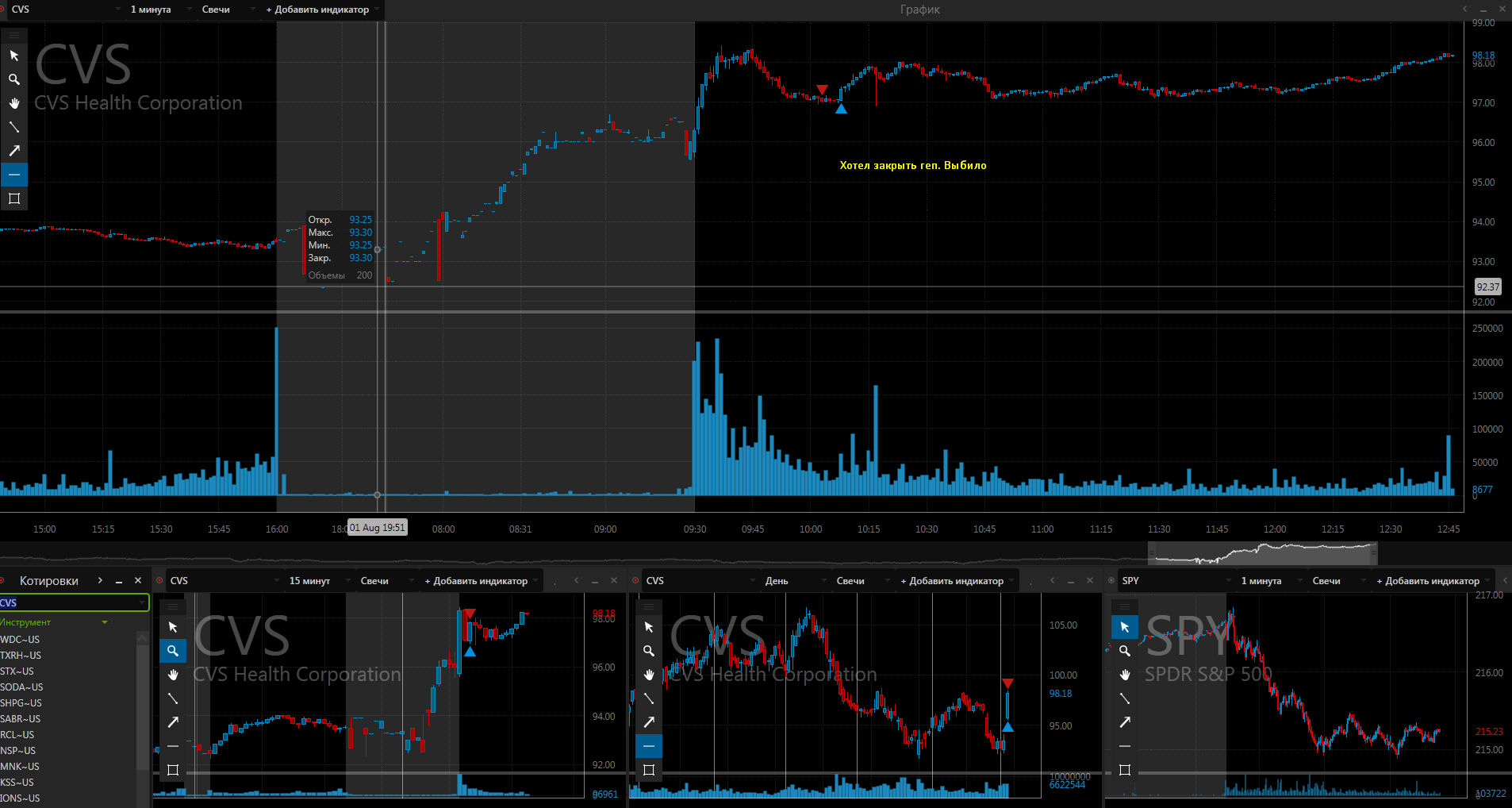Open 'День' timeframe dropdown in daily chart
This screenshot has width=1512, height=808.
[x=794, y=581]
